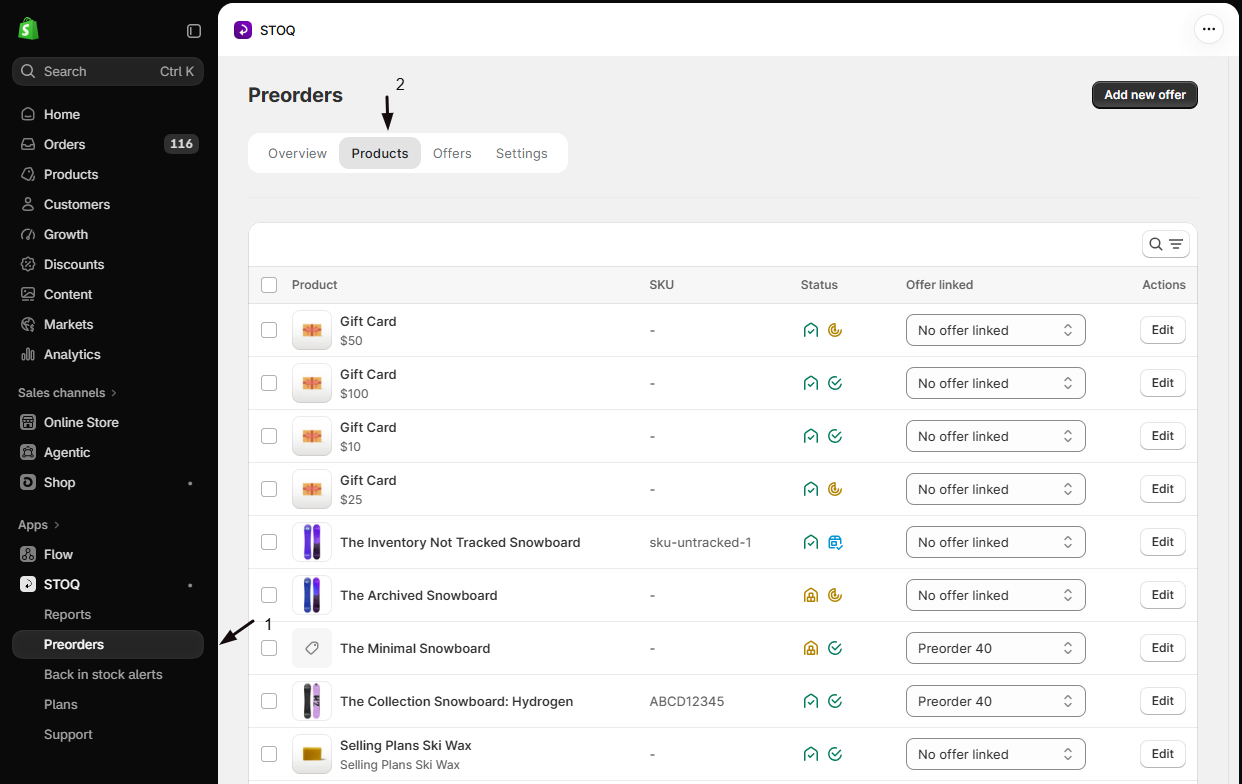Click the Gift Card $50 moon status icon
This screenshot has height=784, width=1242.
835,330
